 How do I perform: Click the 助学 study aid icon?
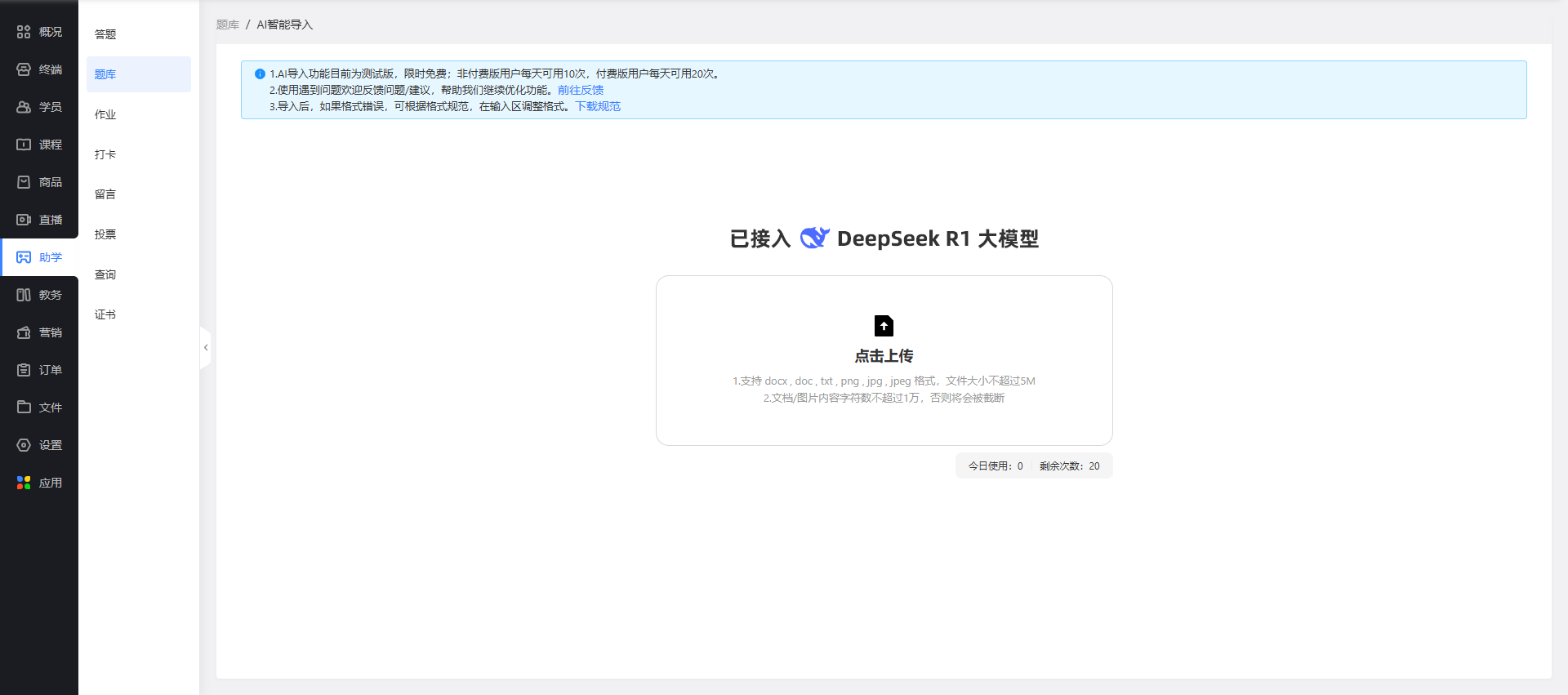[x=24, y=257]
